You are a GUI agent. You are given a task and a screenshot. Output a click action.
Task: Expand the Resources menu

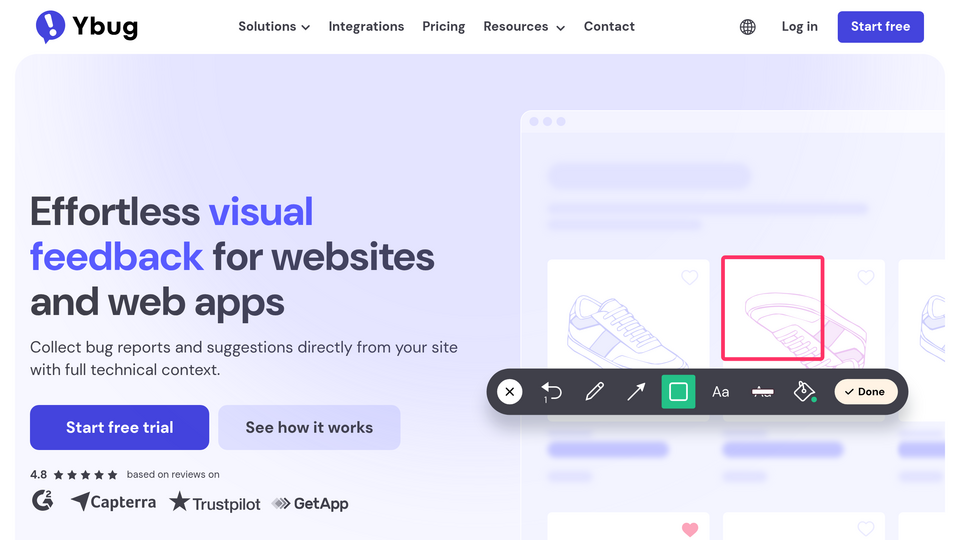pyautogui.click(x=524, y=27)
